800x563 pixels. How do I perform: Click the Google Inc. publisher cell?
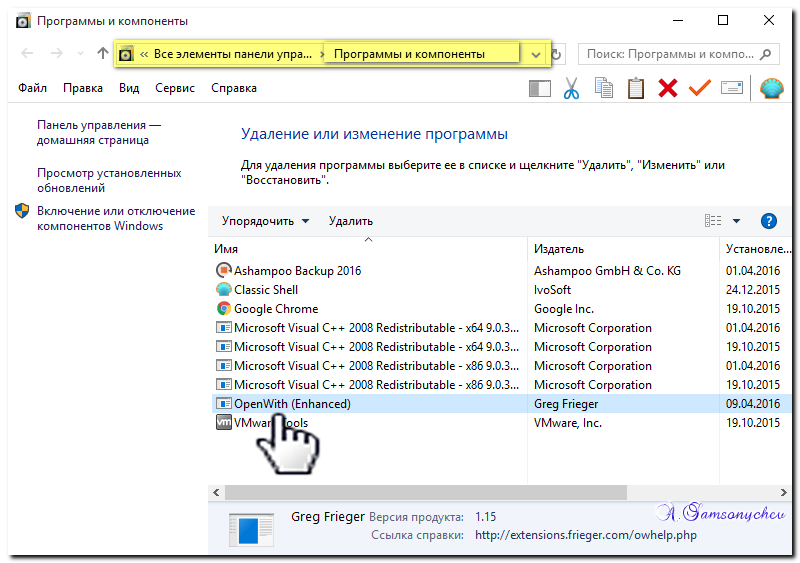[x=564, y=309]
